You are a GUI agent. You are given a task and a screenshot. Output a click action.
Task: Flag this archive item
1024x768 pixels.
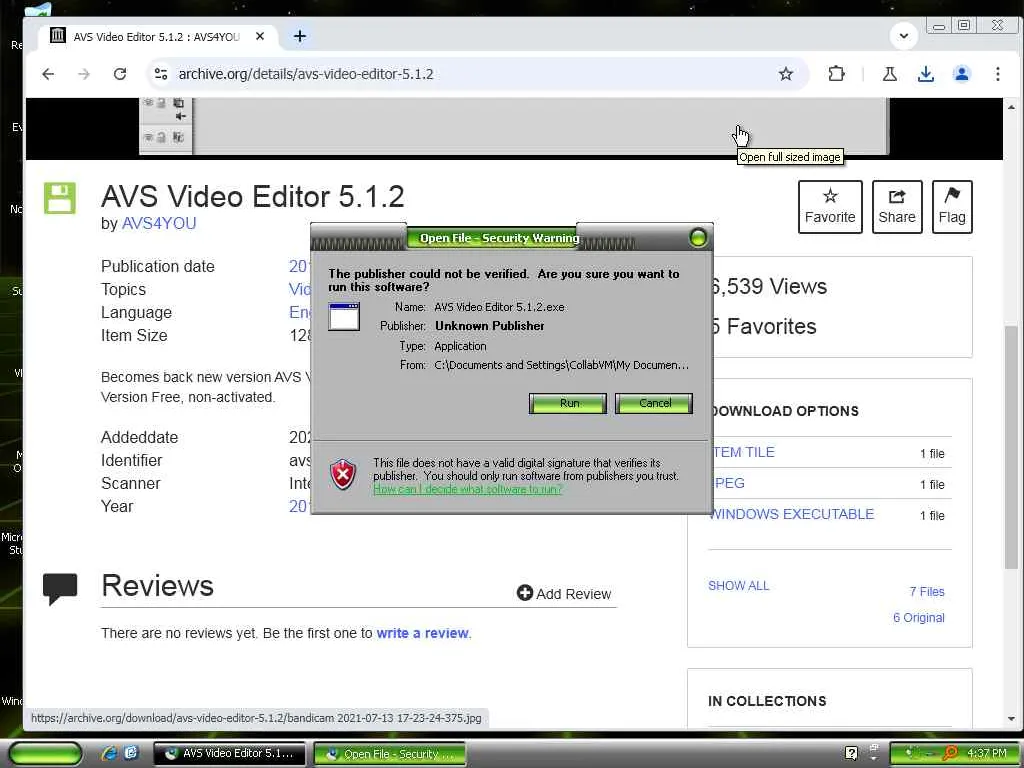[x=952, y=206]
